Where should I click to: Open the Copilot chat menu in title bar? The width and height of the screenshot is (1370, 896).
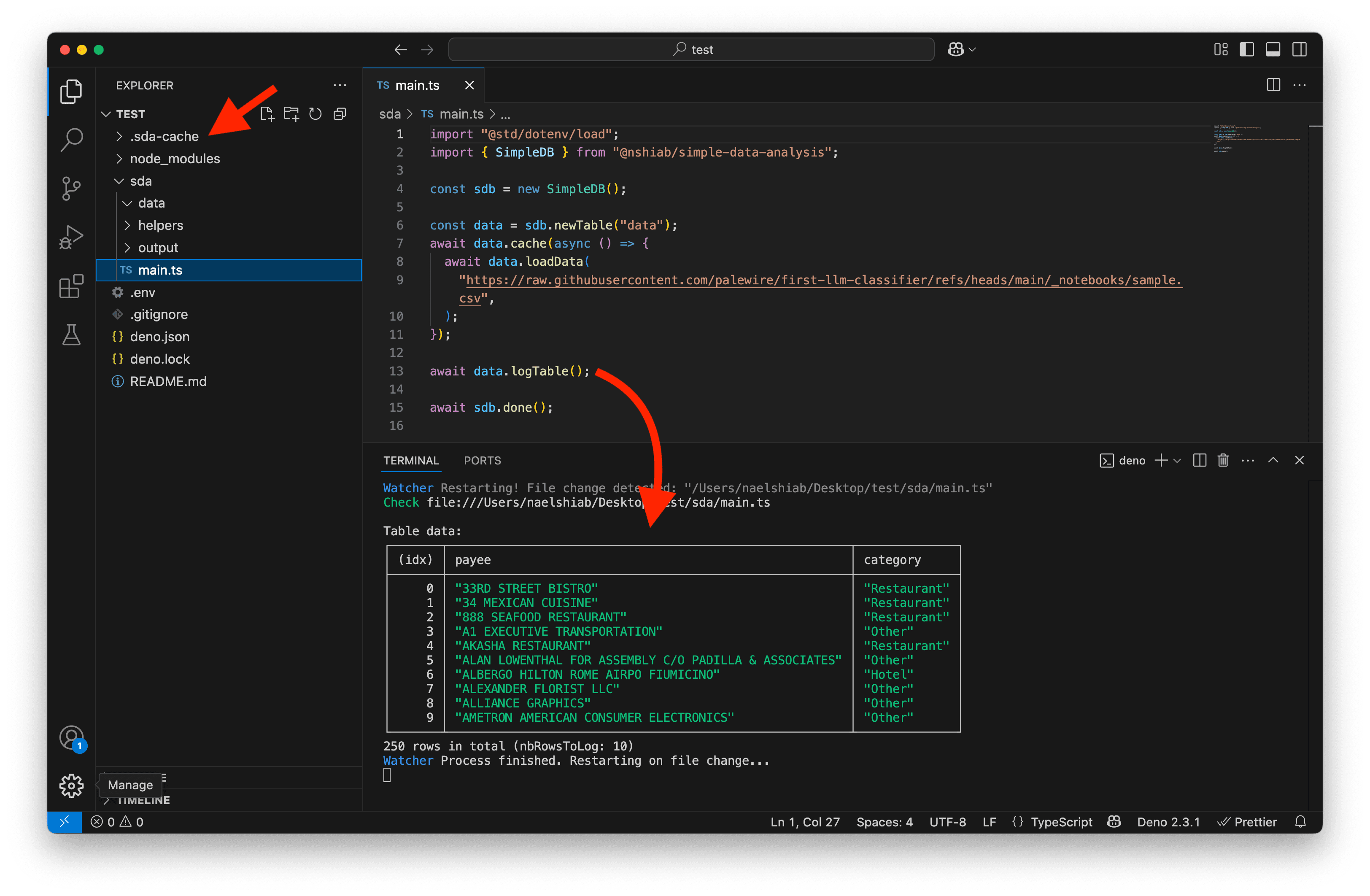click(961, 49)
